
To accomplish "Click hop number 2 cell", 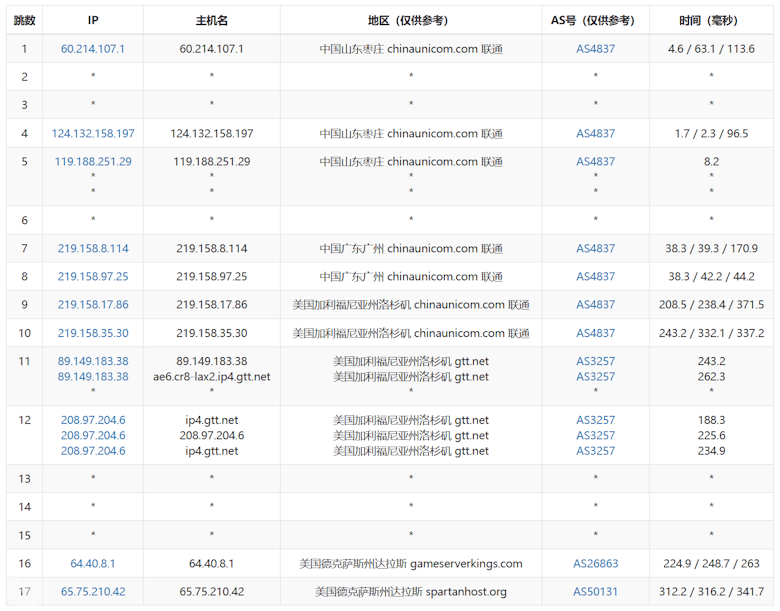I will [x=24, y=77].
